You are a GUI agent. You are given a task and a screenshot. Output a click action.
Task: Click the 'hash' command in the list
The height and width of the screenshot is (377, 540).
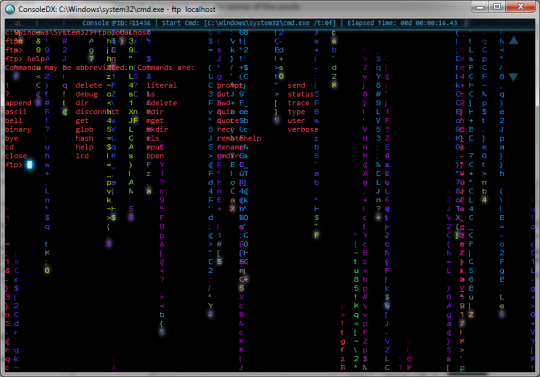point(84,138)
